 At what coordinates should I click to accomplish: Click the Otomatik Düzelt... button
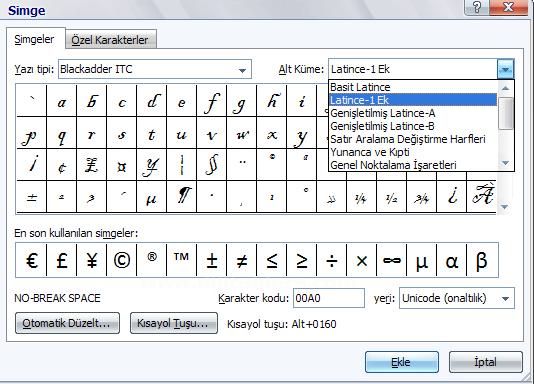[x=67, y=323]
